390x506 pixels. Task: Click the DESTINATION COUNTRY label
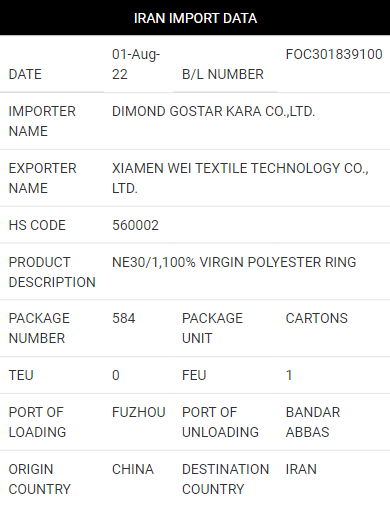click(x=225, y=479)
